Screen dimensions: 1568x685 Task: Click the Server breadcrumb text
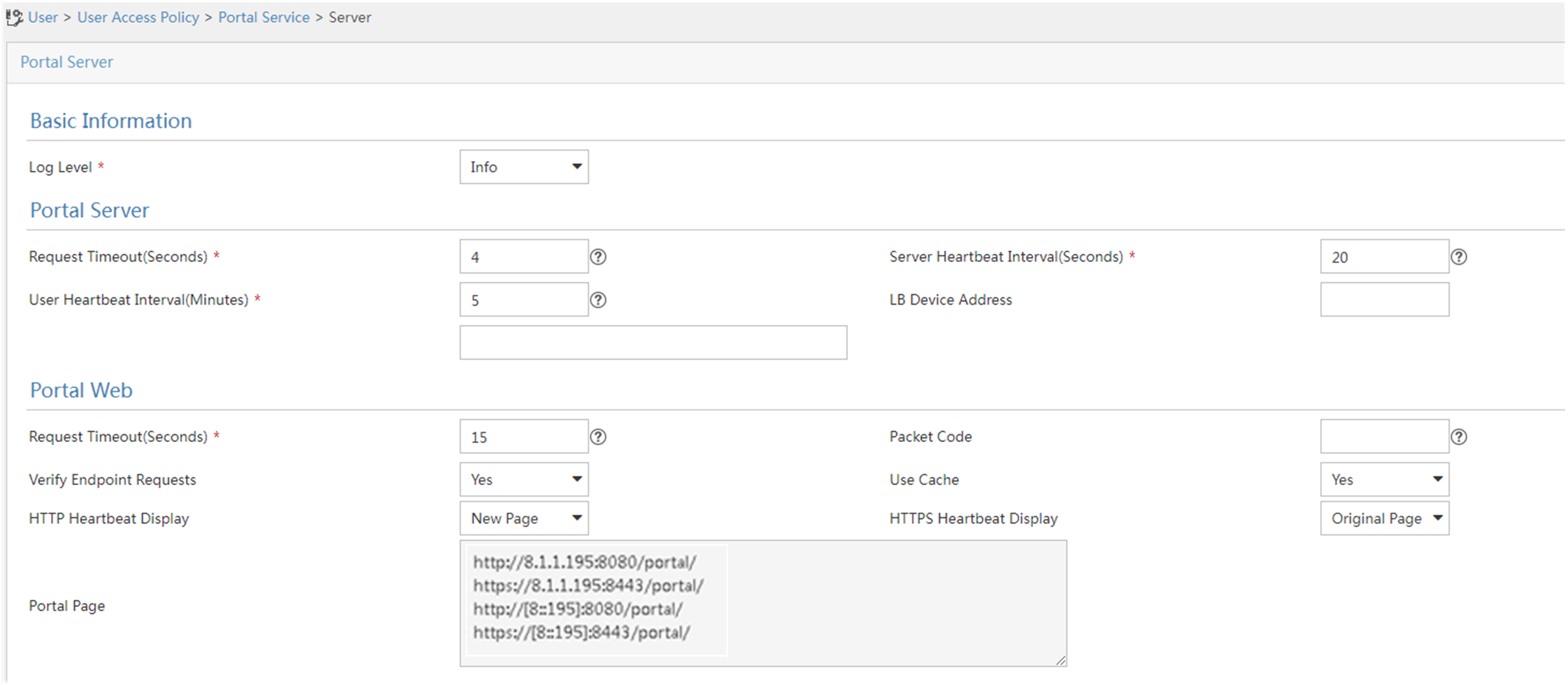pos(350,18)
